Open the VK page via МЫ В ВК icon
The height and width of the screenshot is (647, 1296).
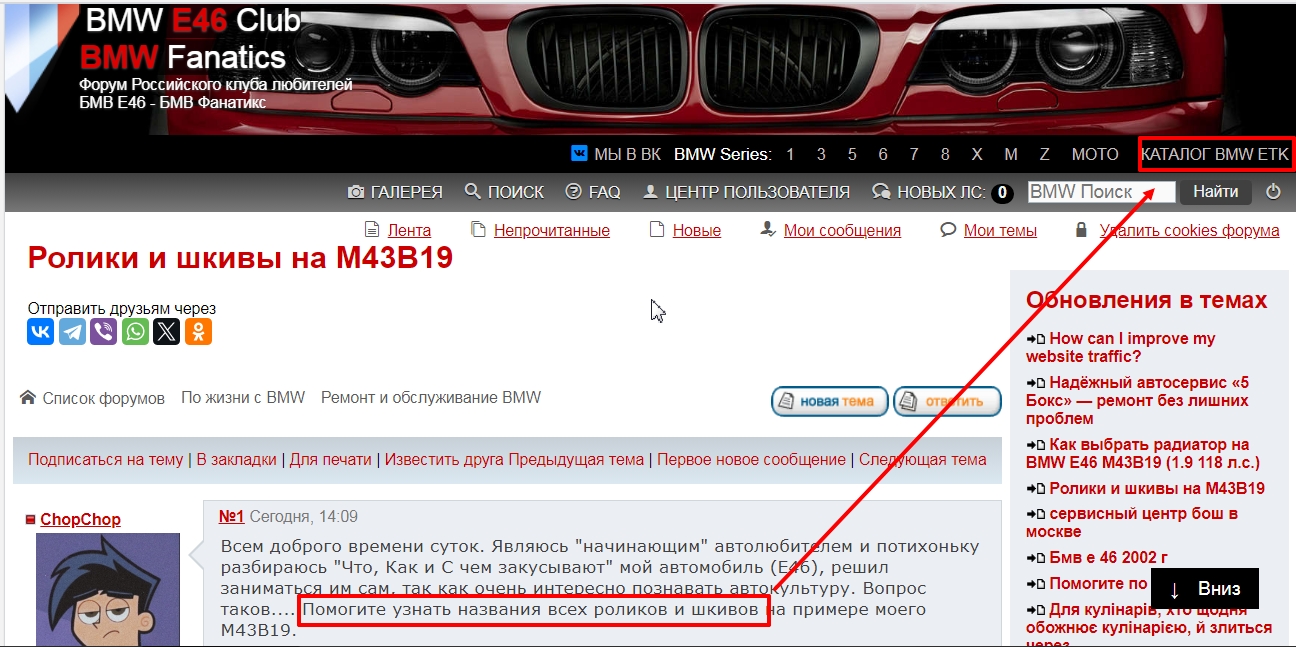[x=580, y=153]
